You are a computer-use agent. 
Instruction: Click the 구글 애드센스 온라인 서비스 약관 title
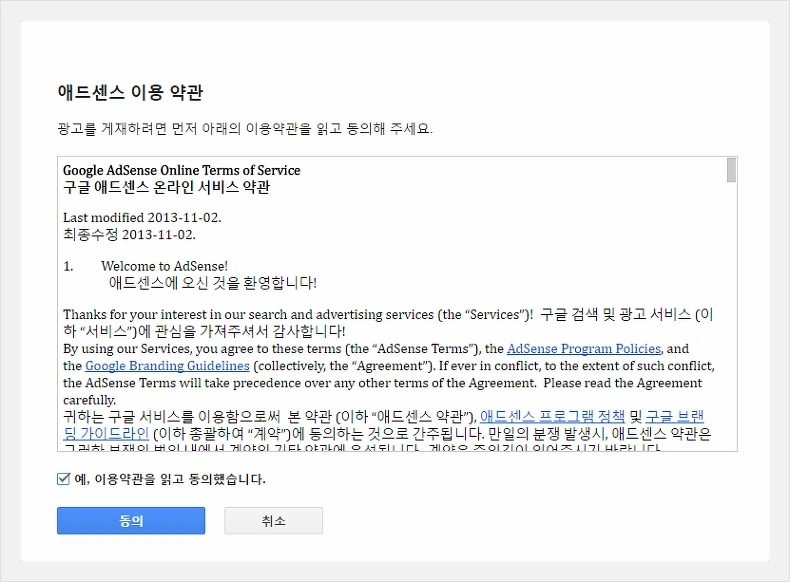coord(166,187)
